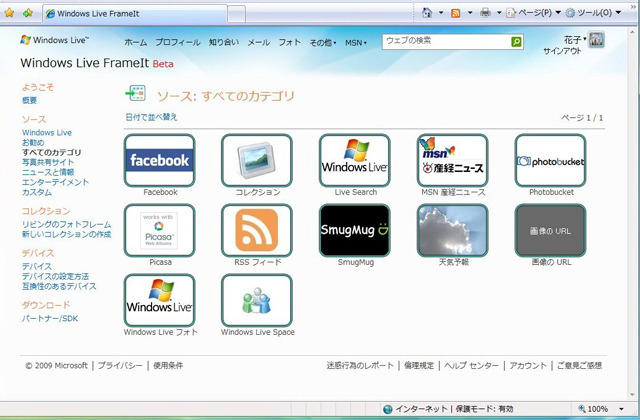Click the Windows Live logo
Viewport: 640px width, 420px height.
[x=54, y=40]
